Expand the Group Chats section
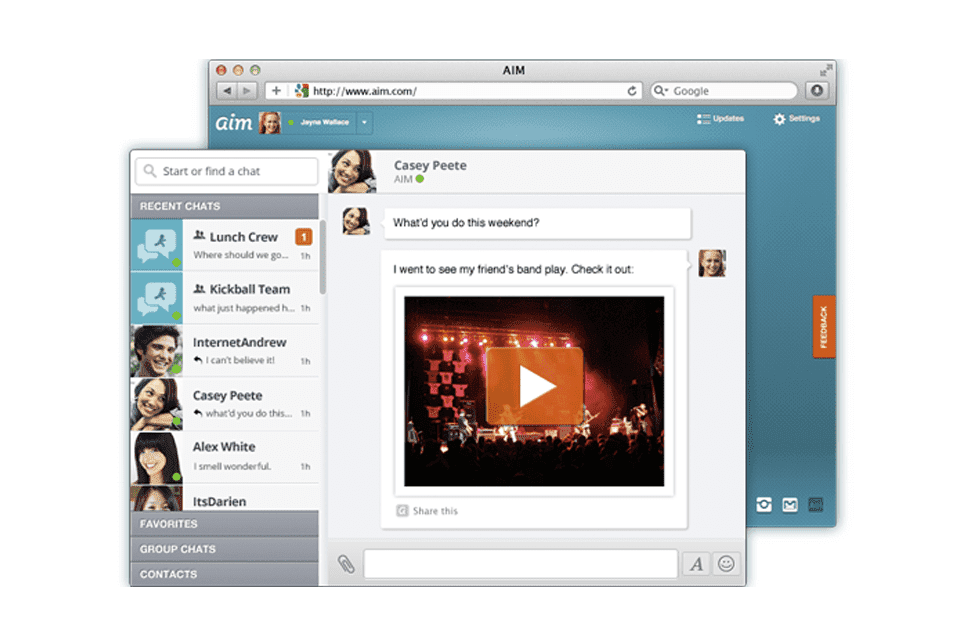Viewport: 960px width, 640px height. (224, 549)
